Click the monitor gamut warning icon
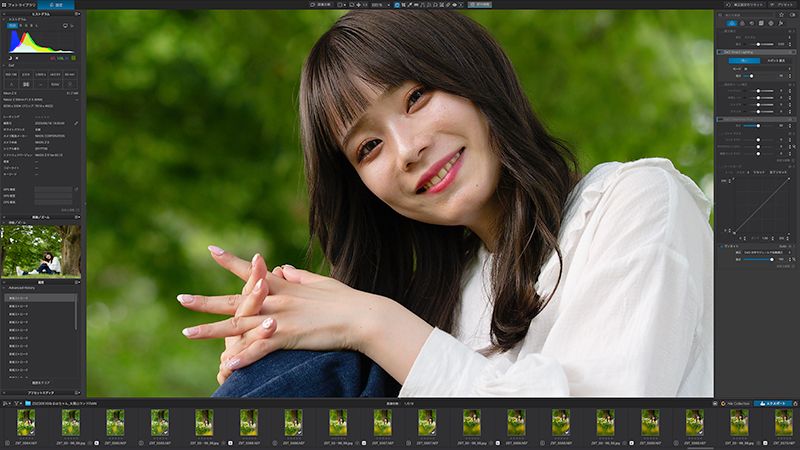This screenshot has height=450, width=800. pos(65,26)
